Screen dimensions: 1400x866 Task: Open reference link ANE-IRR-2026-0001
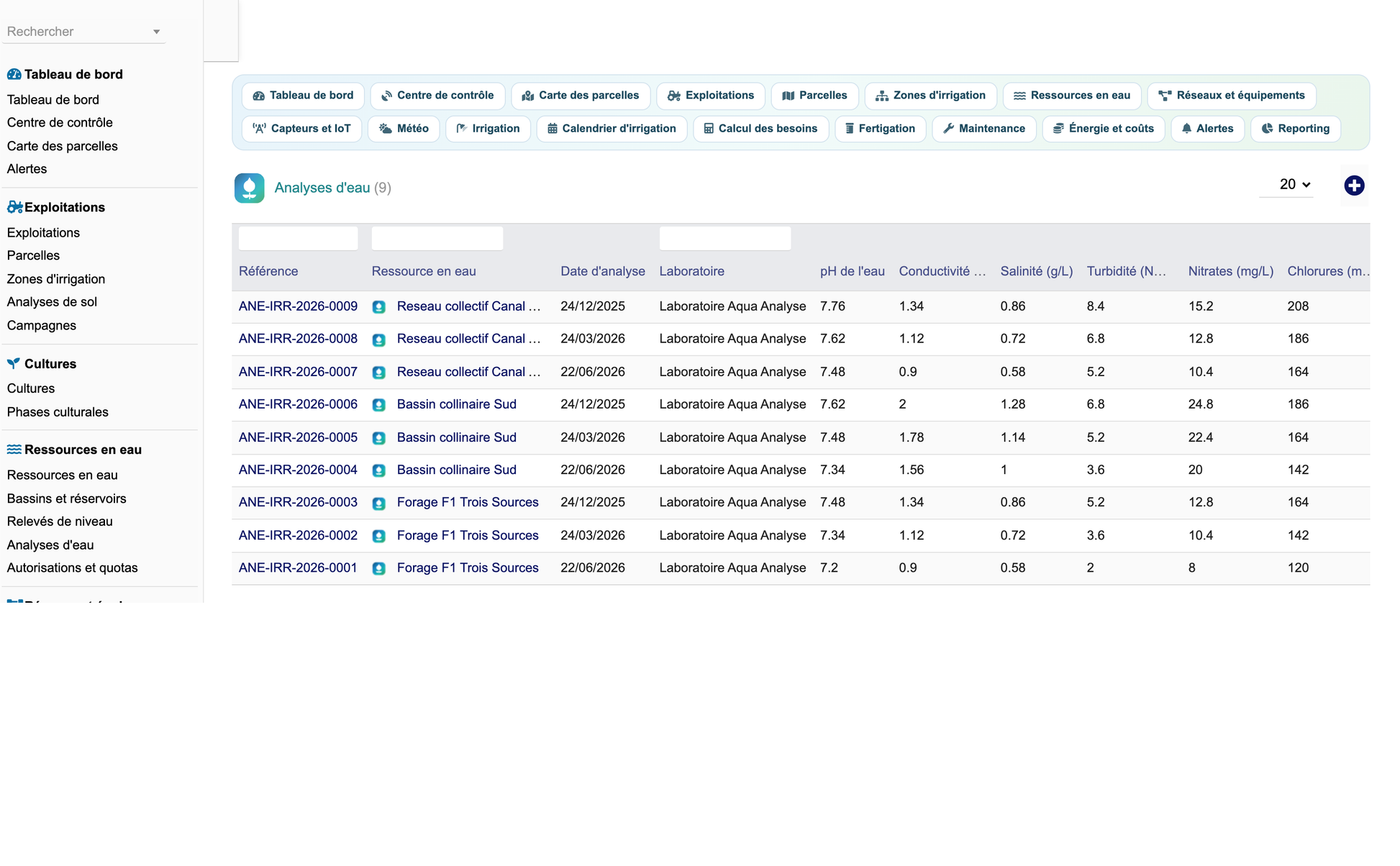click(298, 568)
